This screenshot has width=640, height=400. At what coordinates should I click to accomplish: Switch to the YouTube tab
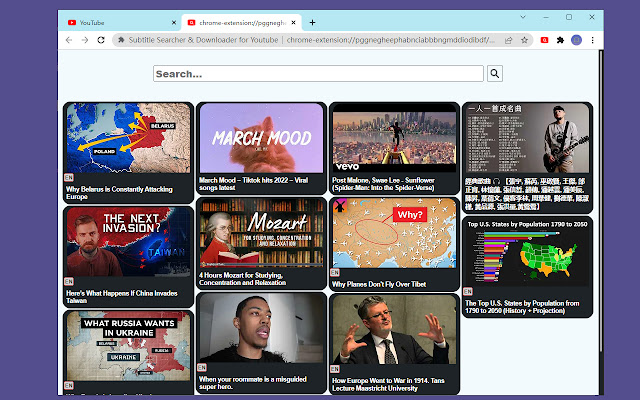pyautogui.click(x=120, y=22)
